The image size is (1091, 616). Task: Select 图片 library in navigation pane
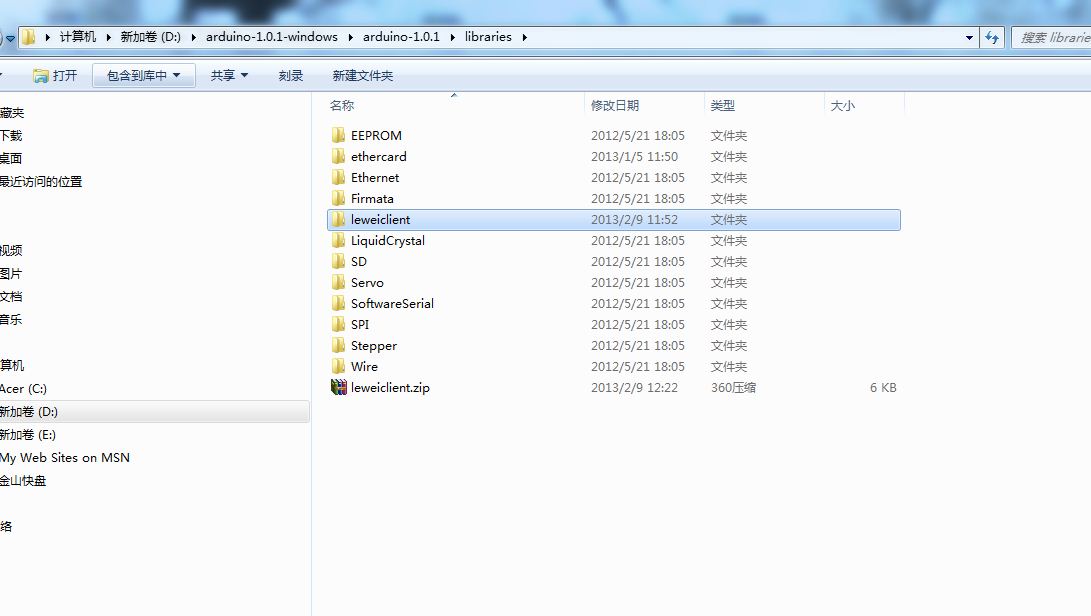coord(11,273)
